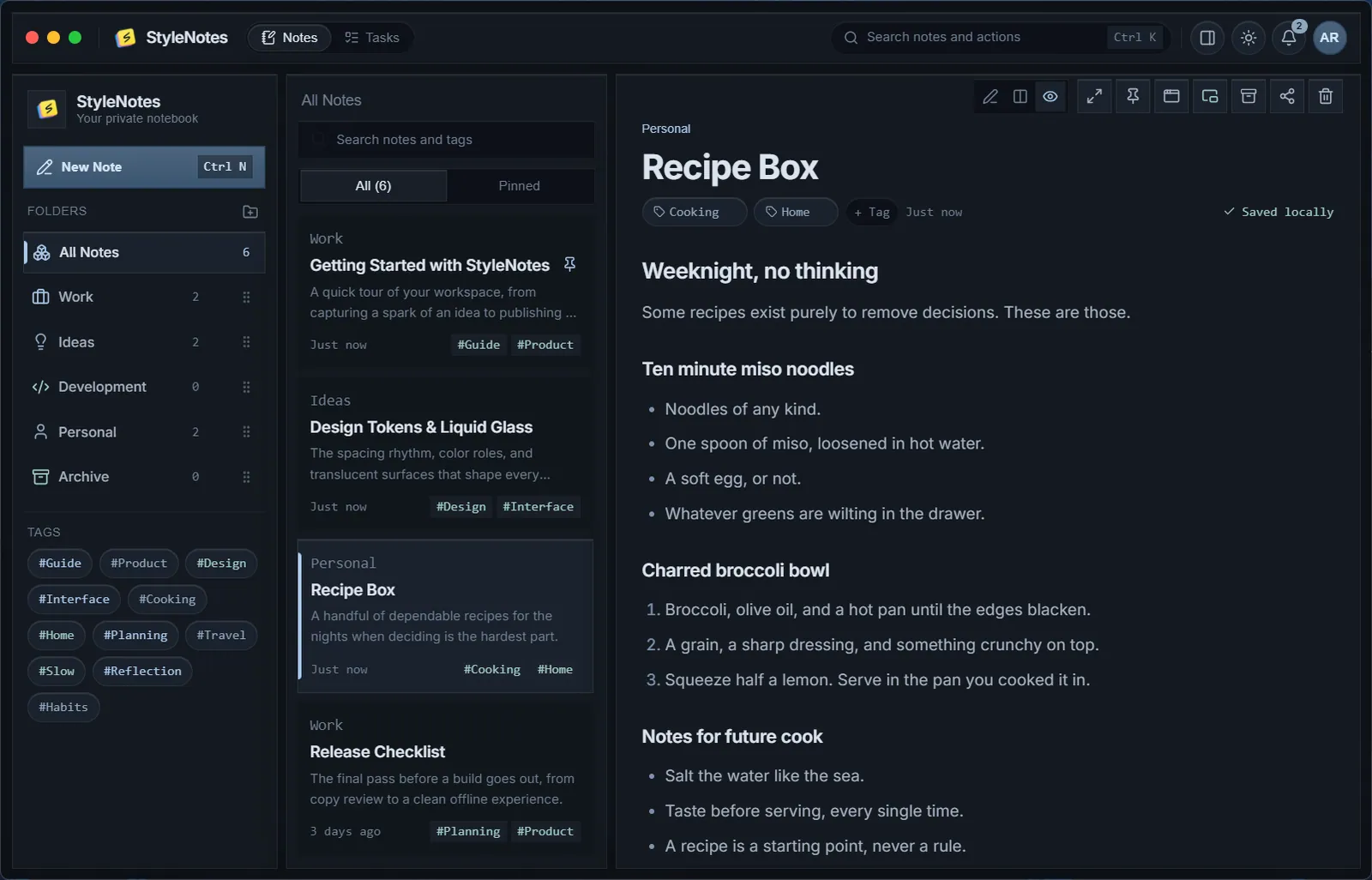Click the drag handle on the Personal folder
The height and width of the screenshot is (880, 1372).
[246, 432]
